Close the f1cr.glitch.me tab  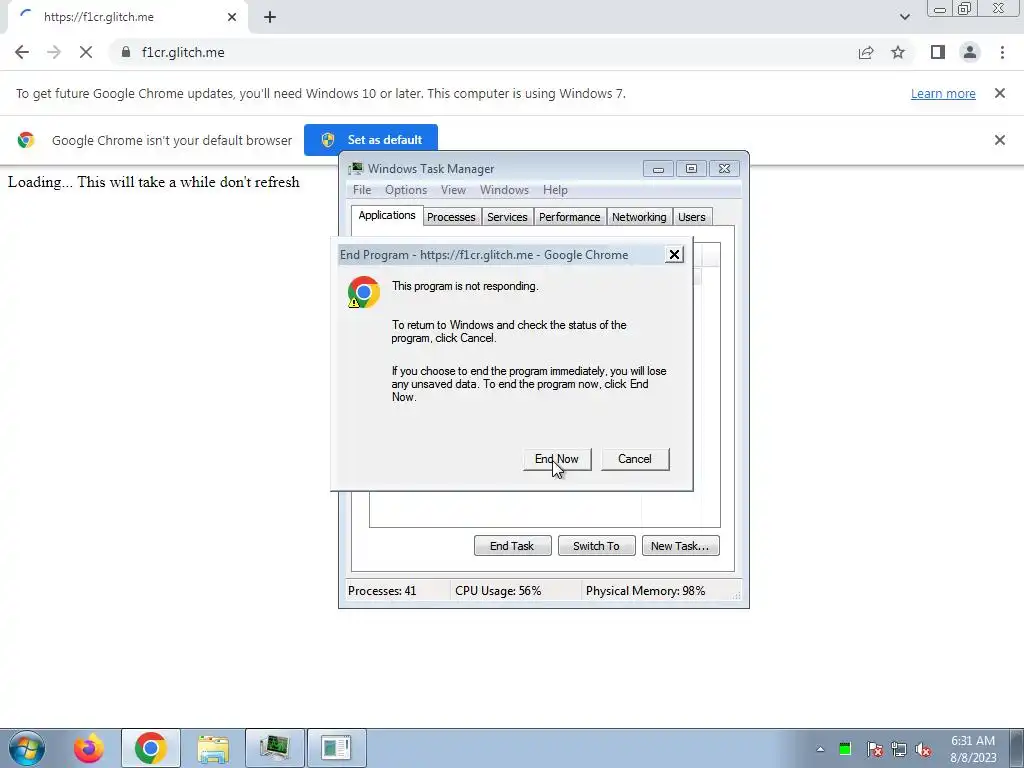(232, 17)
